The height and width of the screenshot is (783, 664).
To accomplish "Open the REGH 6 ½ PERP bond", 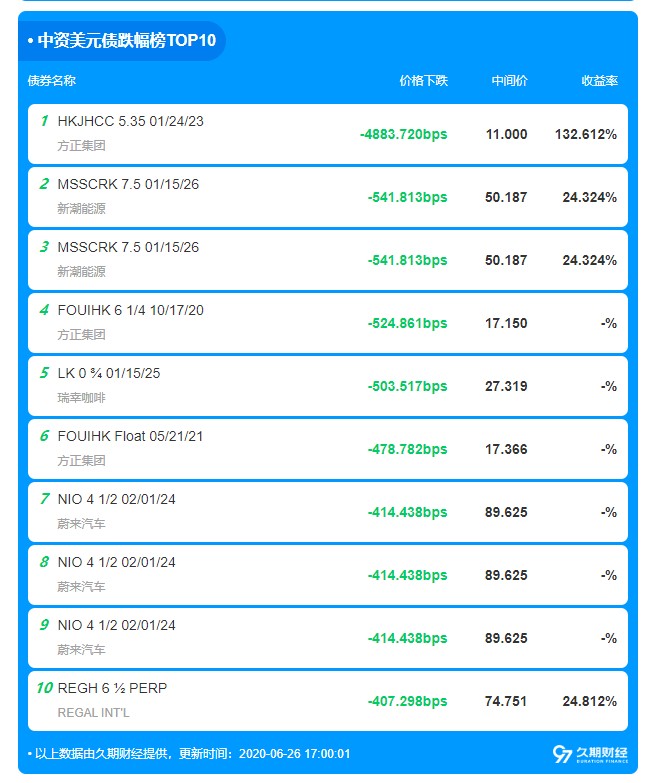I will click(x=113, y=688).
